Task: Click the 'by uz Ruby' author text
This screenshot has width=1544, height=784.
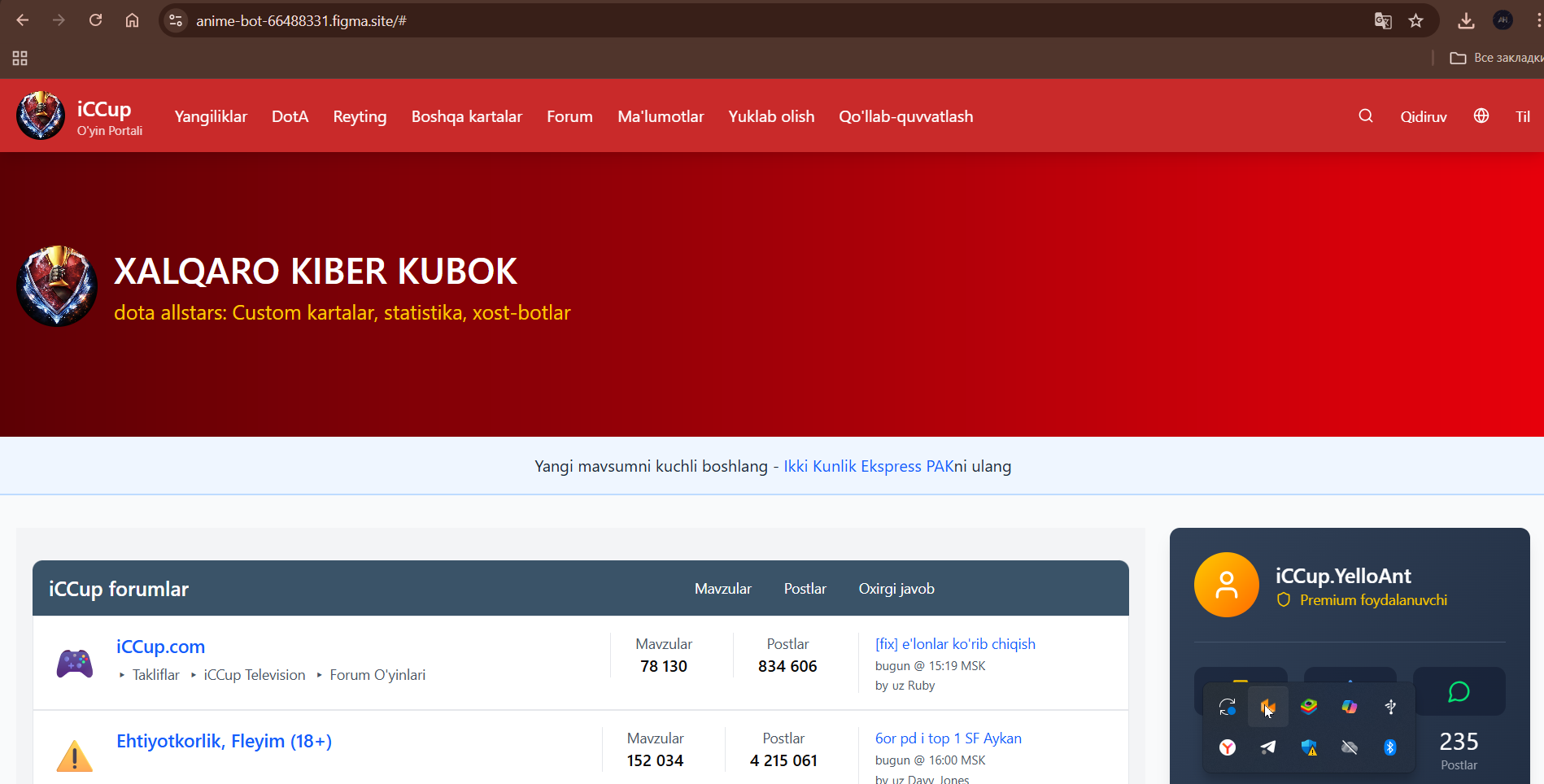Action: tap(905, 686)
